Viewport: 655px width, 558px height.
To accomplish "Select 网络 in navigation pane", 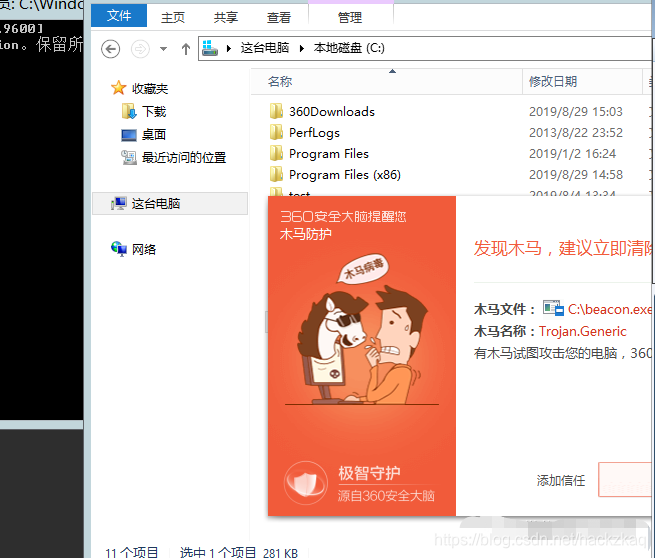I will [x=144, y=249].
